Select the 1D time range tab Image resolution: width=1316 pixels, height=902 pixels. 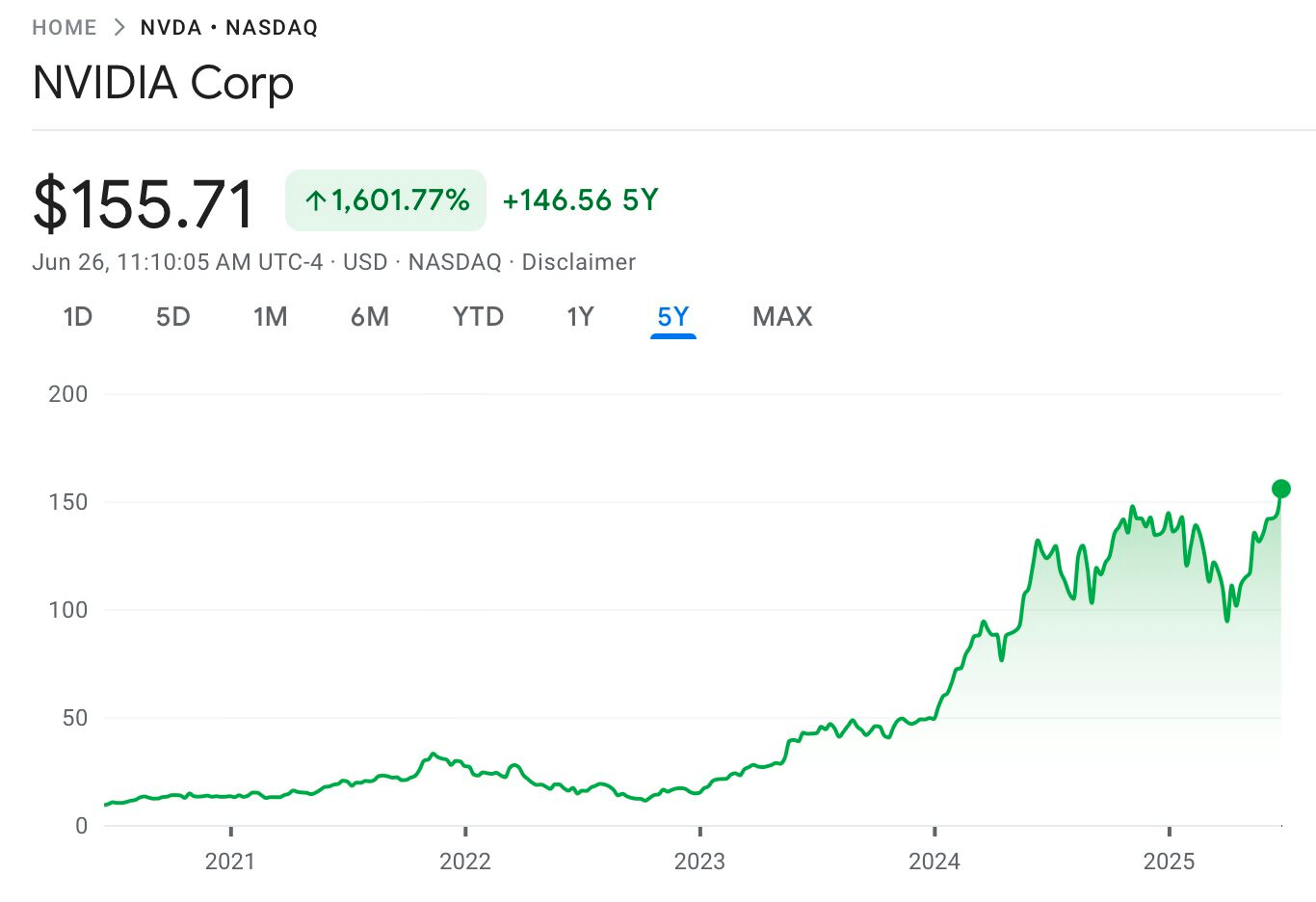[77, 316]
